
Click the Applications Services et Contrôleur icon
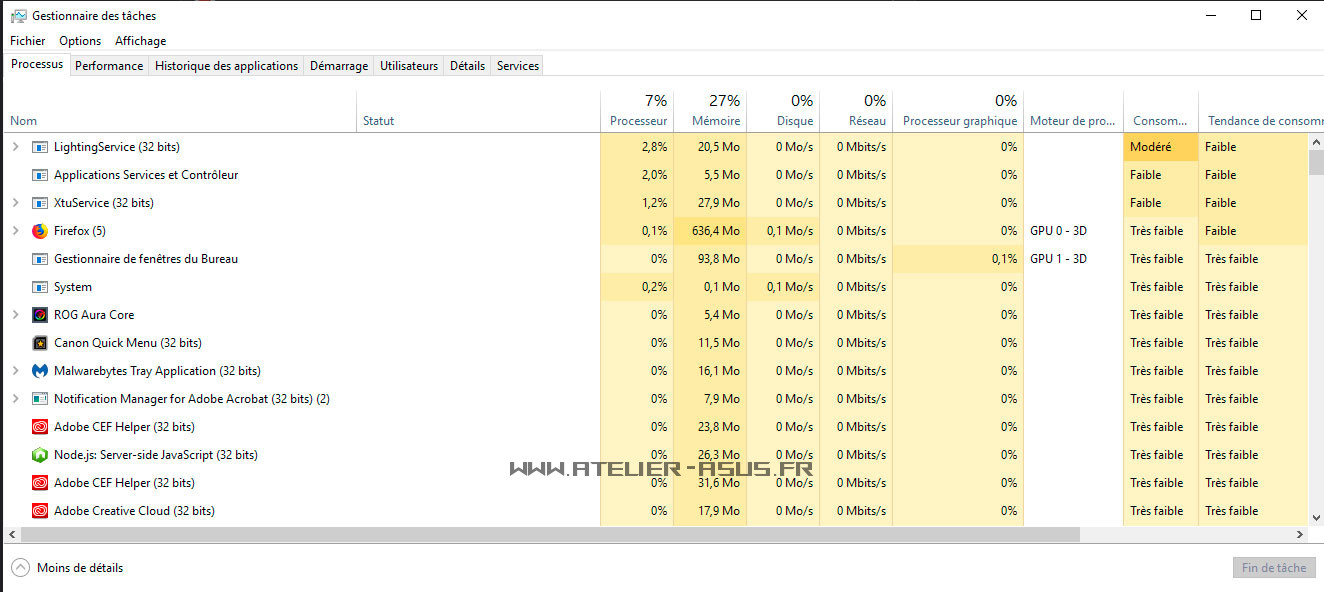(x=40, y=175)
